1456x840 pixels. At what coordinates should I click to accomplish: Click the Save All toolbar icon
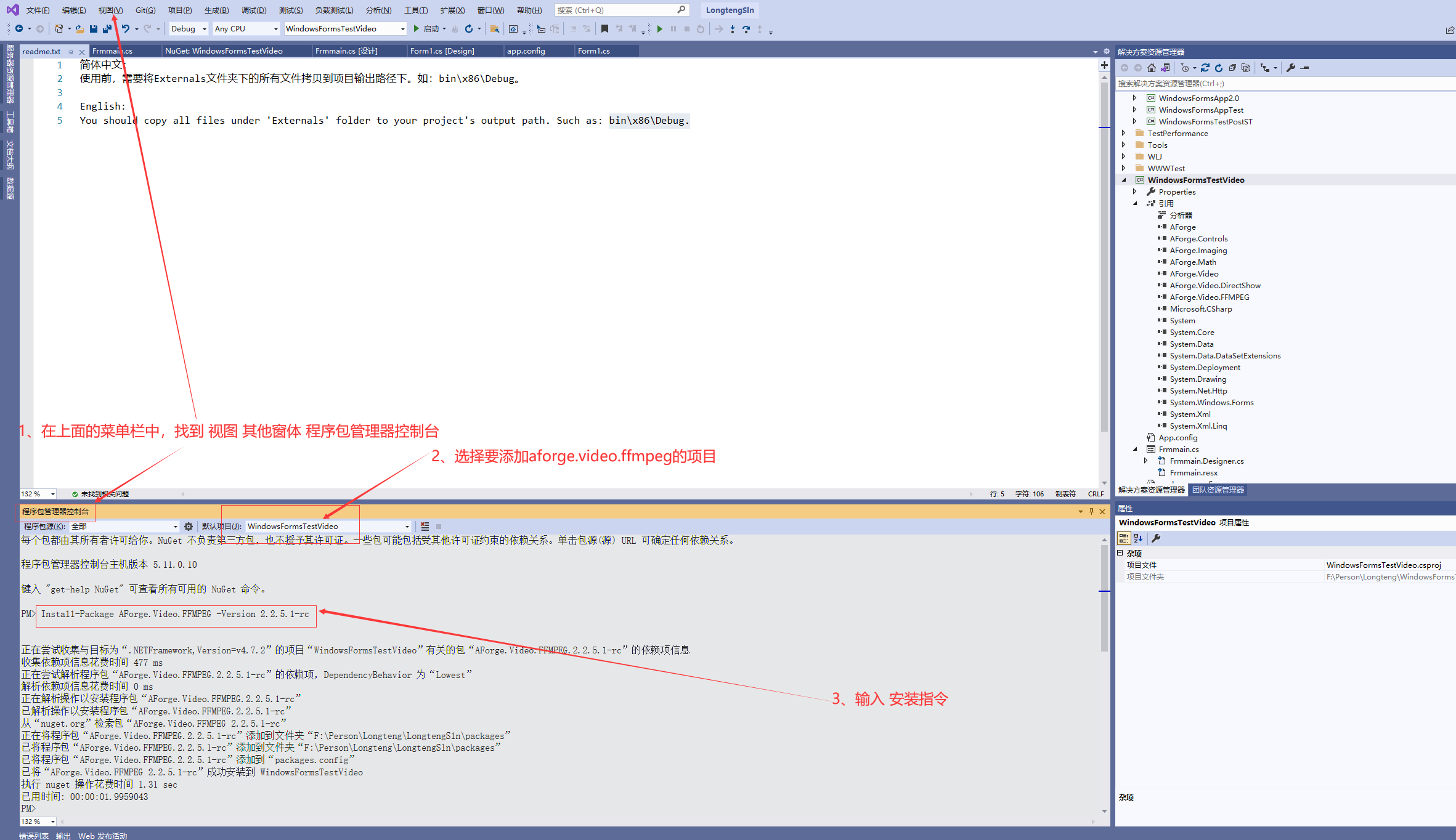point(107,29)
